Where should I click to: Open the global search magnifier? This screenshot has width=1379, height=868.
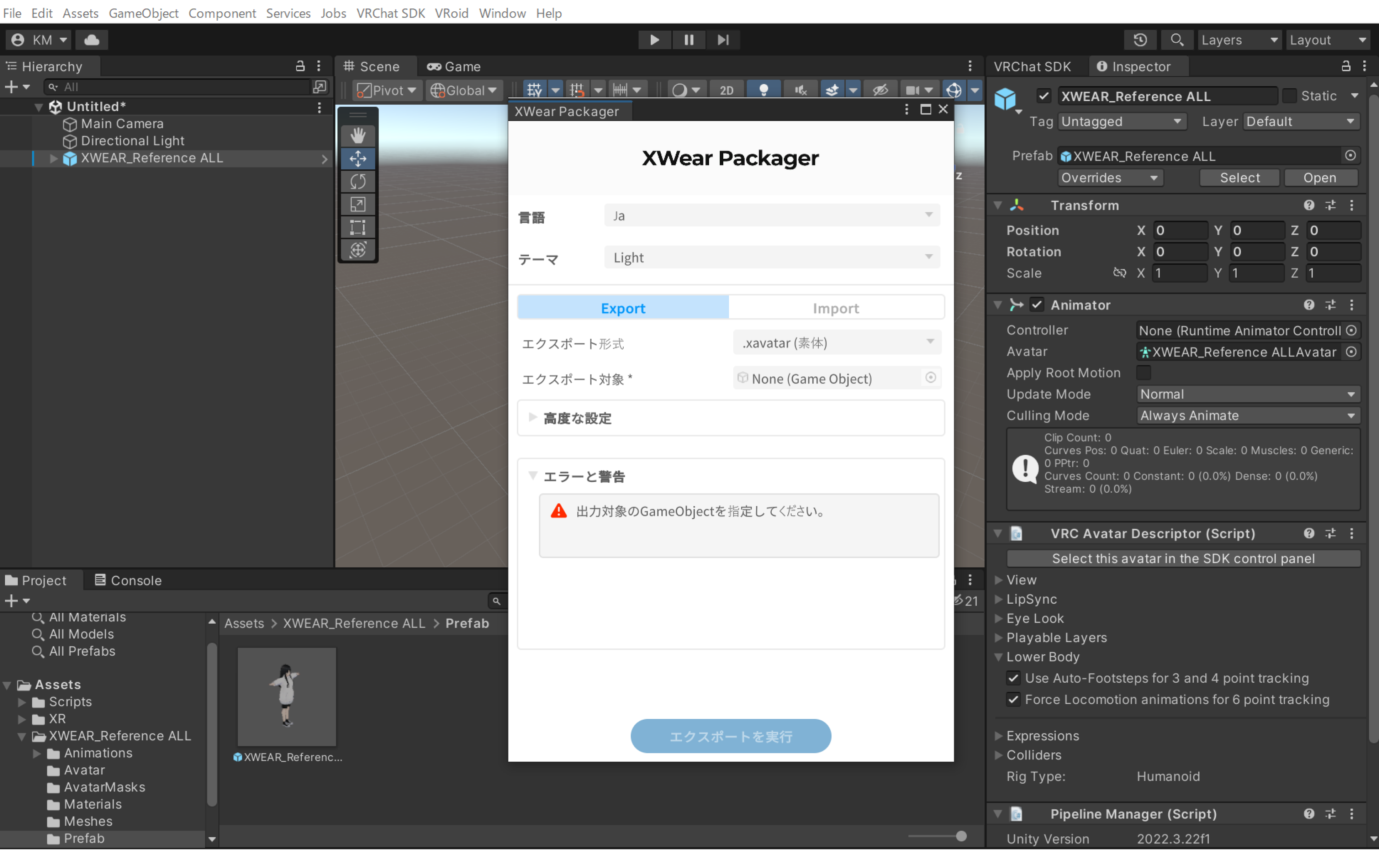(x=1177, y=39)
